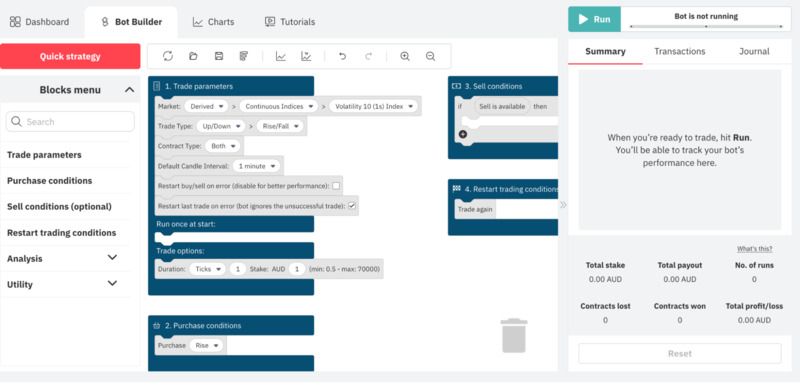Click the What's this? link
The height and width of the screenshot is (385, 800).
tap(754, 249)
